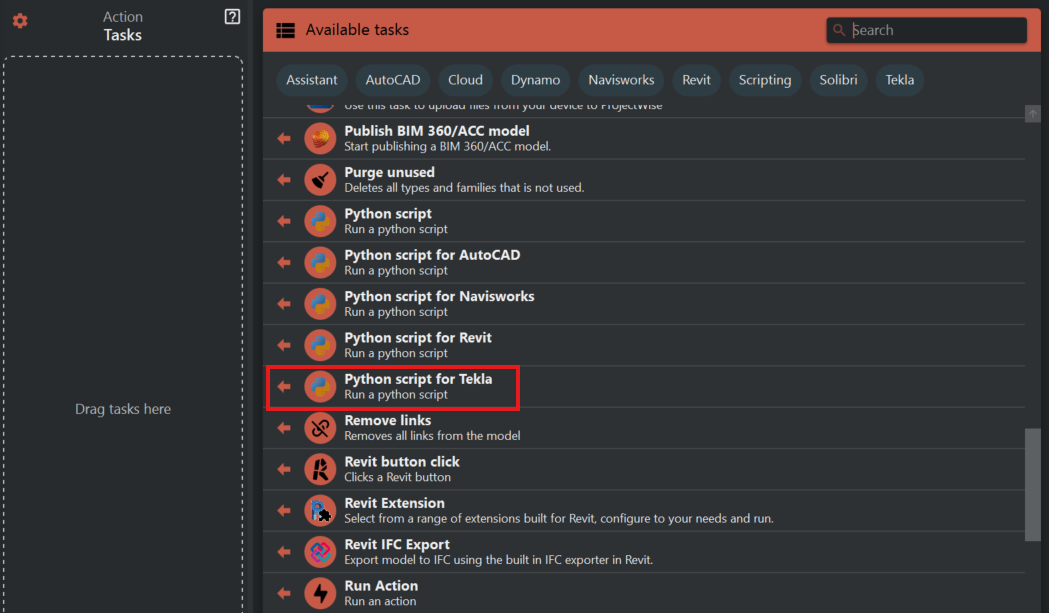This screenshot has height=613, width=1049.
Task: Select the Scripting filter chip
Action: coord(765,80)
